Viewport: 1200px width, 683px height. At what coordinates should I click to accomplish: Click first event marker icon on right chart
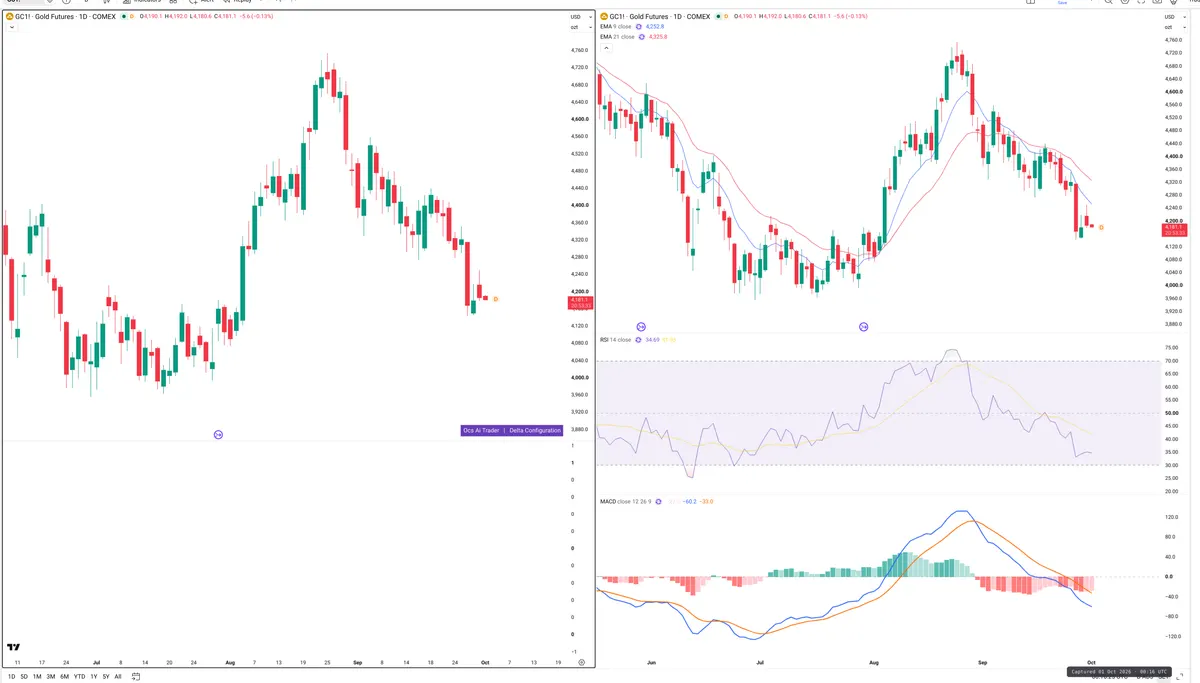[641, 327]
